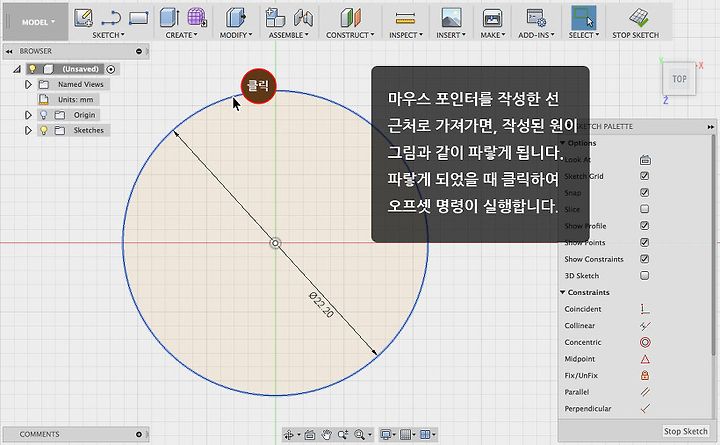
Task: Open the Display Settings dropdown arrow
Action: pyautogui.click(x=394, y=435)
